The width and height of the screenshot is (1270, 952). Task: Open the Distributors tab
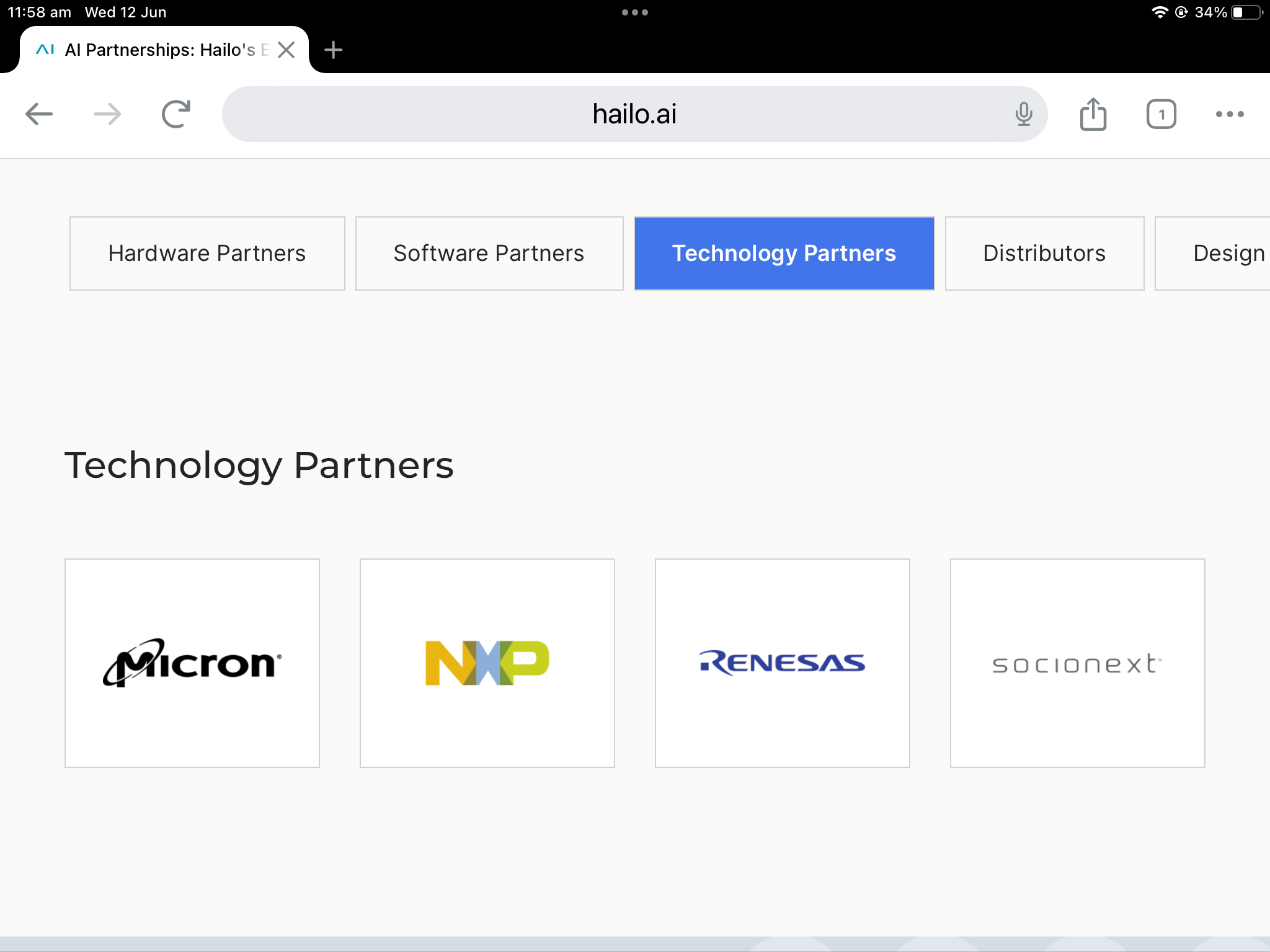pyautogui.click(x=1045, y=253)
